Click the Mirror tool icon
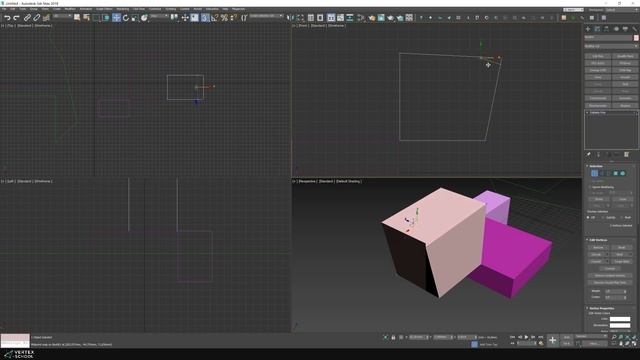The image size is (640, 360). point(291,18)
